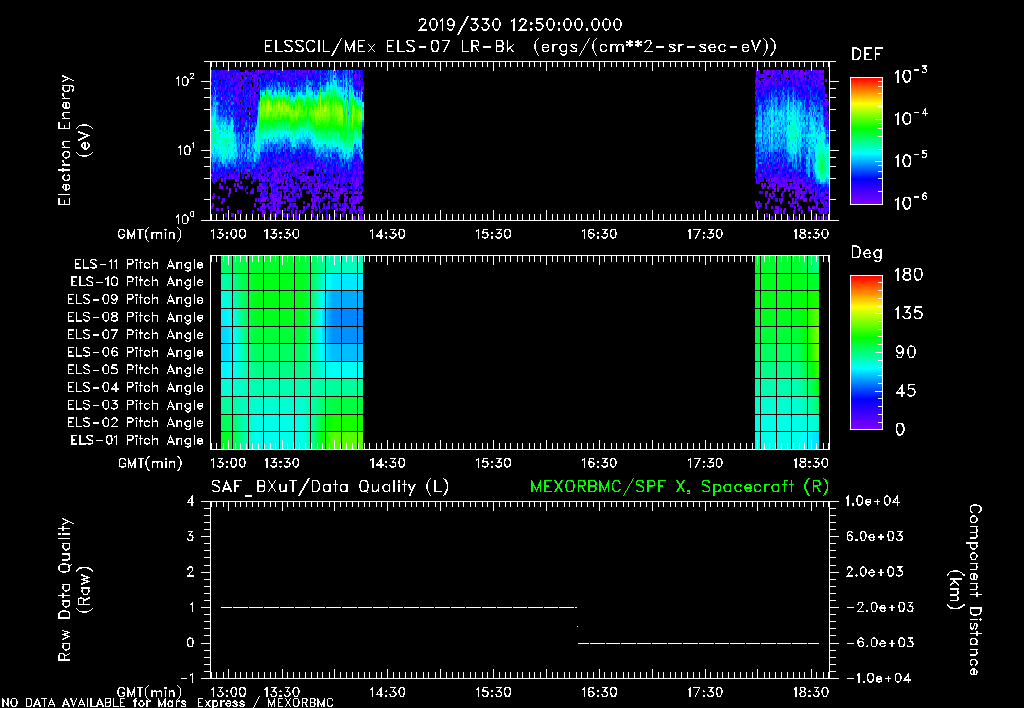Select the ELS-01 Pitch Angle row label

point(137,440)
